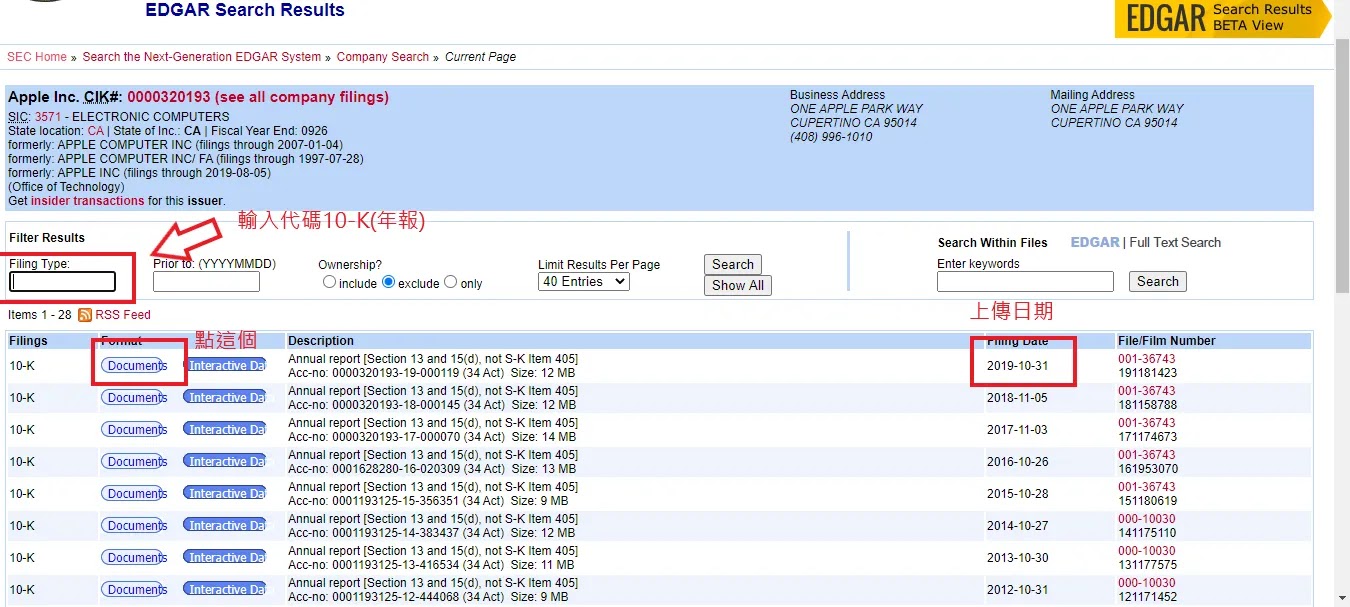The height and width of the screenshot is (607, 1350).
Task: Select the Ownership exclude radio button
Action: 389,283
